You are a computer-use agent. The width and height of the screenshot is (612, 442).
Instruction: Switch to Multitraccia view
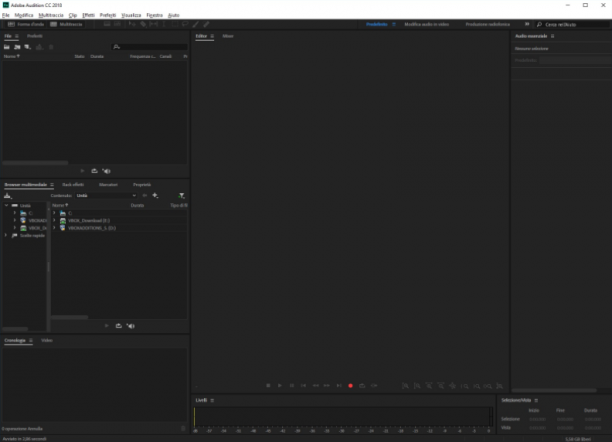point(66,24)
